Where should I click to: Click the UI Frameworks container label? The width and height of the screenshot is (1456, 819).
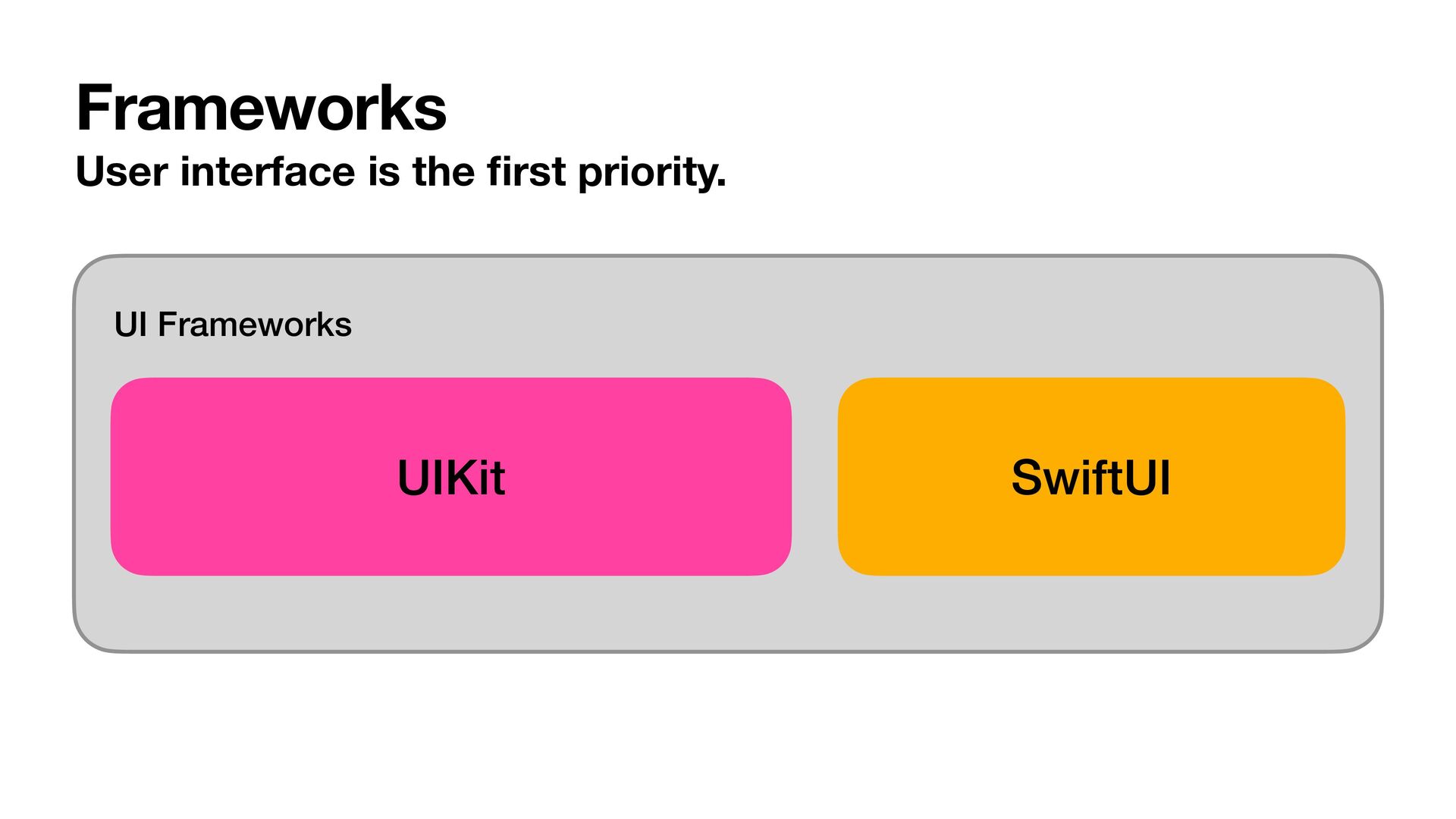232,325
